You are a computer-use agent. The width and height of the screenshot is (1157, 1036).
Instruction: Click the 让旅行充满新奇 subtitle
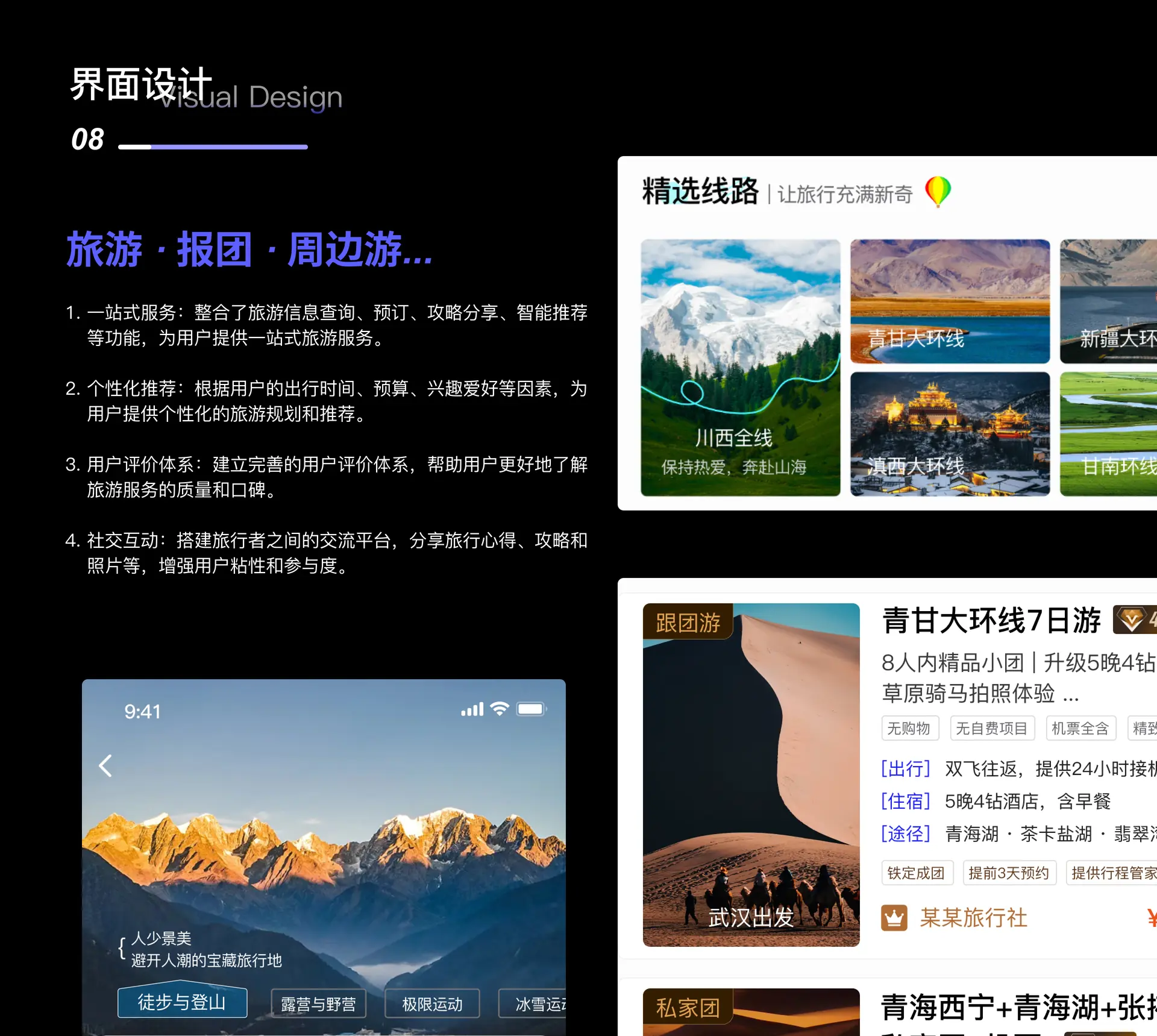click(845, 194)
